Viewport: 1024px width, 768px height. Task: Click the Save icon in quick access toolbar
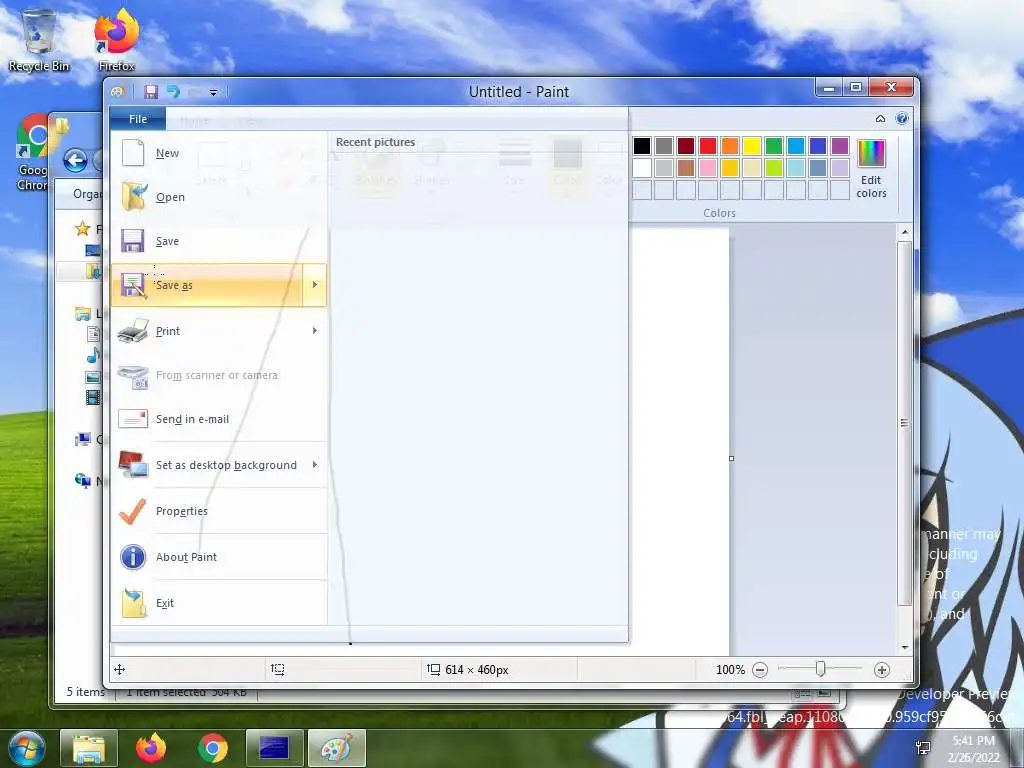151,92
